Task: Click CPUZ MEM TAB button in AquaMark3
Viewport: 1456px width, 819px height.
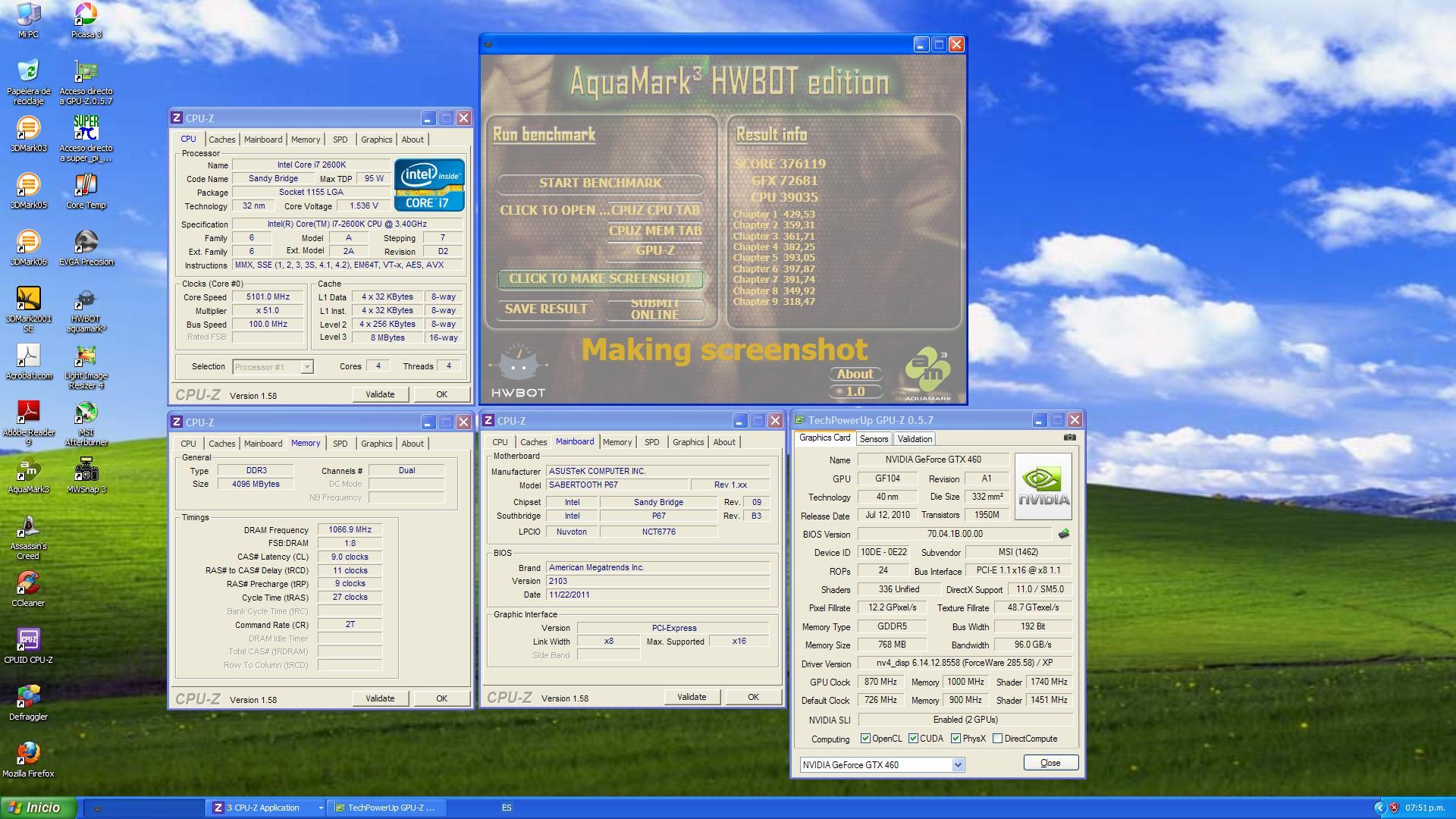Action: [x=655, y=231]
